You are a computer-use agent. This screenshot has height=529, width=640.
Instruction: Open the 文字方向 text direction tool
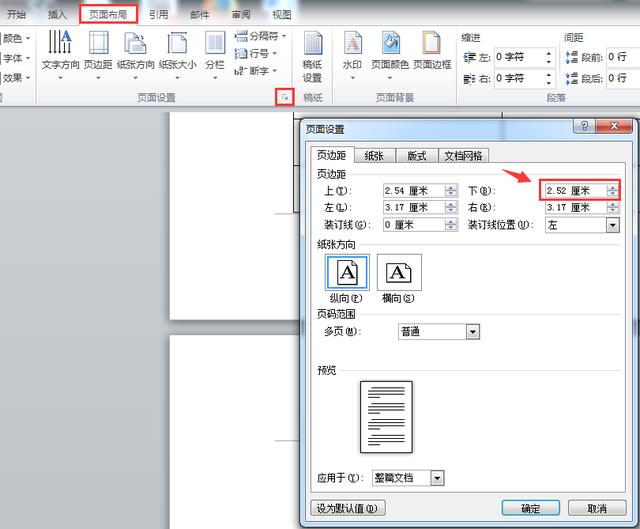point(60,54)
